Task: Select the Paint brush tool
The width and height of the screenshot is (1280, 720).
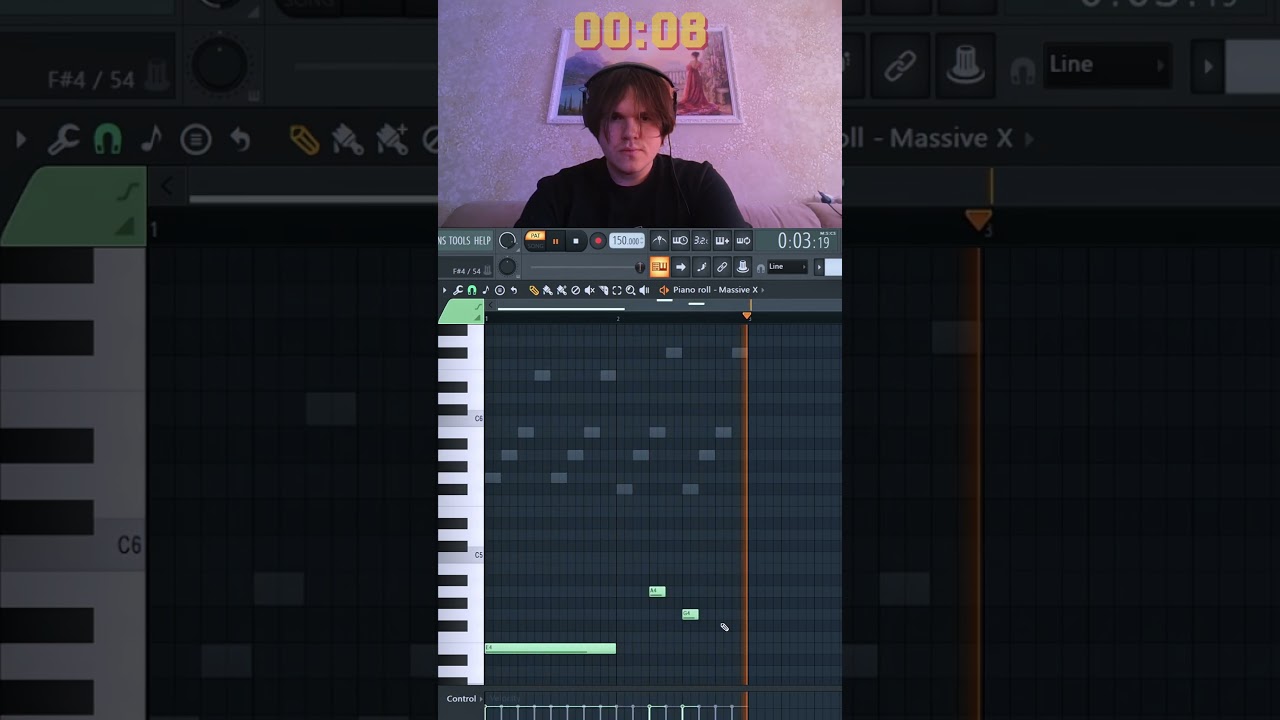Action: pos(548,290)
